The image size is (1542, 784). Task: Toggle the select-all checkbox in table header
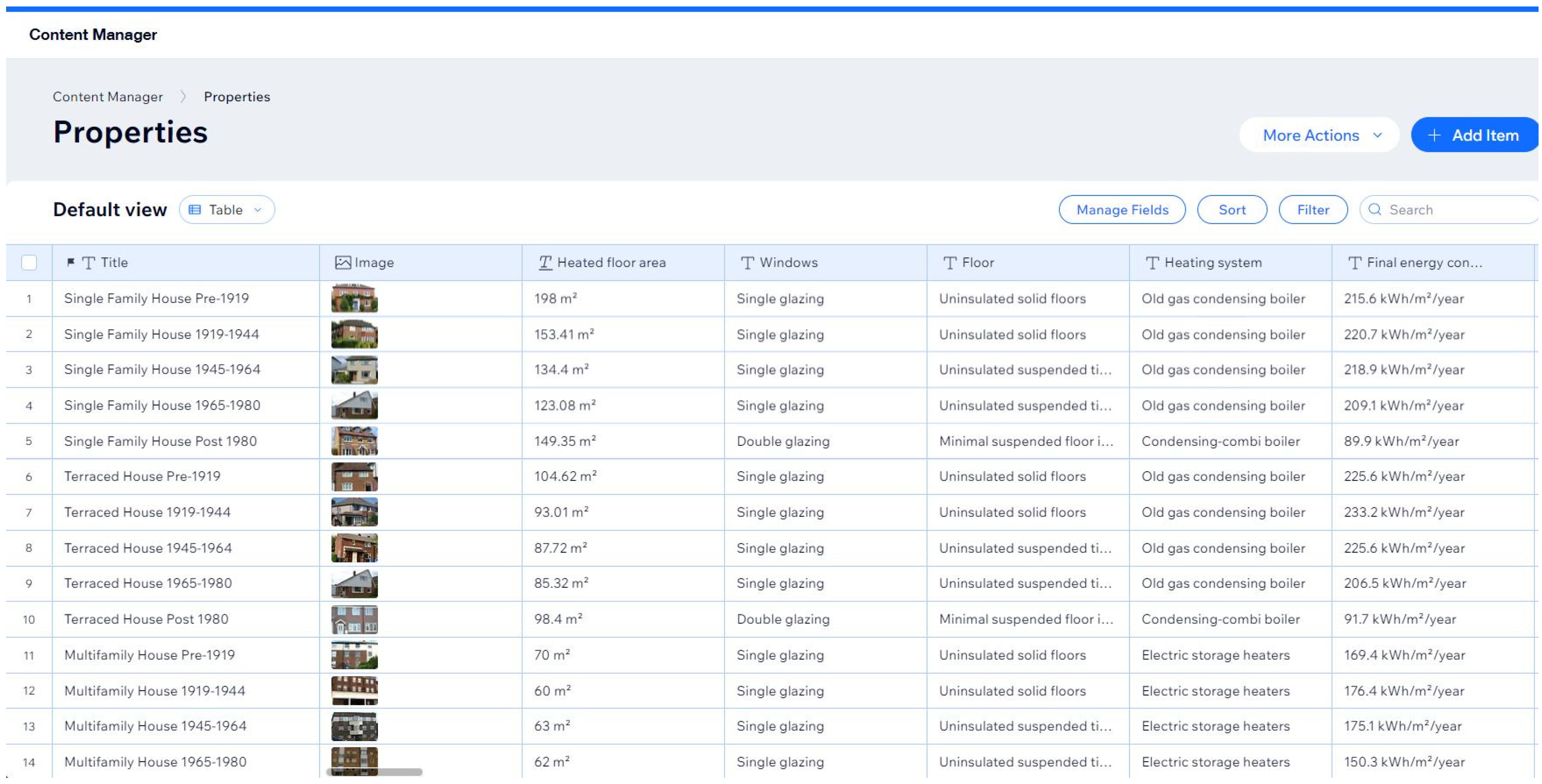point(29,263)
